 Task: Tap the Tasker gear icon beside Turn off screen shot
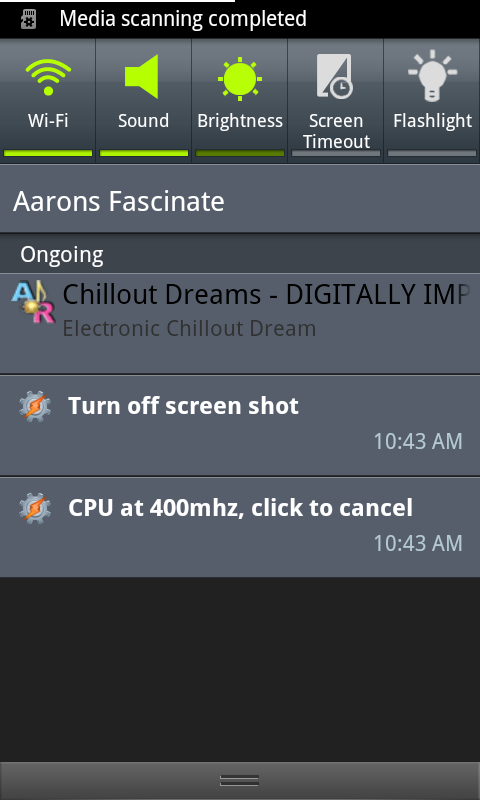35,407
